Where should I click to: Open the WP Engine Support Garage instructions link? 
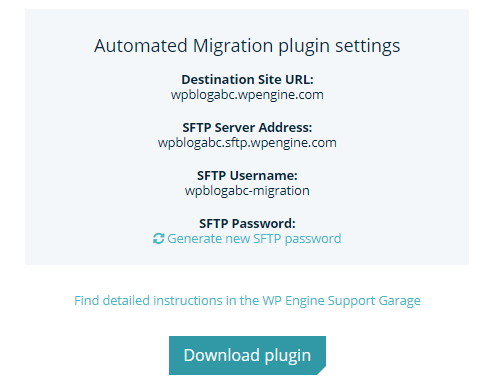tap(247, 301)
